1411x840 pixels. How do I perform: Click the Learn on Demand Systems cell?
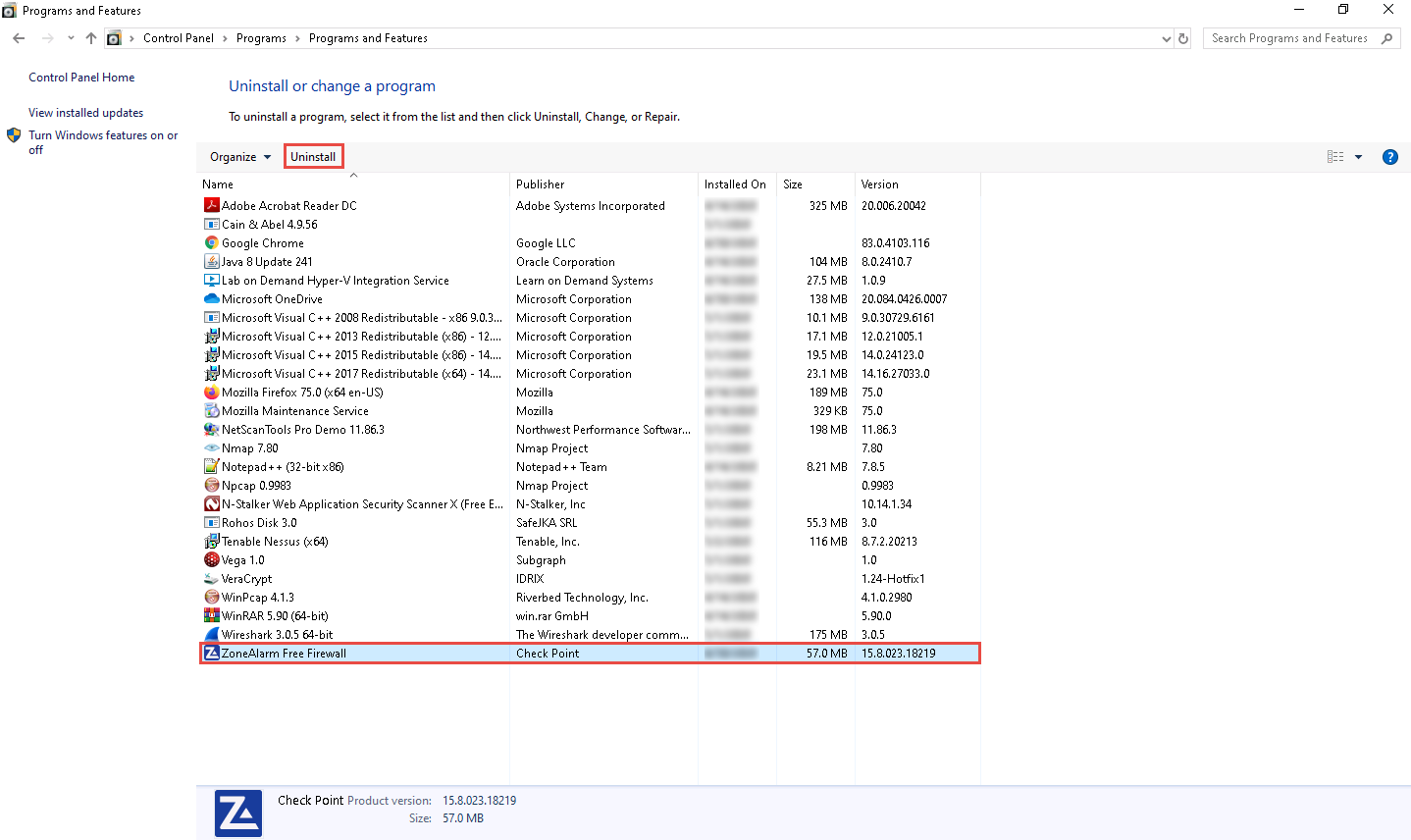(585, 280)
